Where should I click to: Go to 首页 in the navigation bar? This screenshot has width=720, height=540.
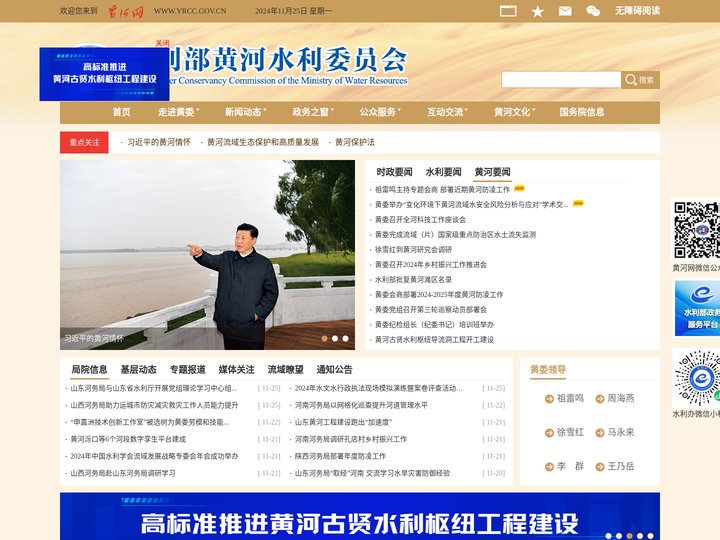tap(122, 112)
